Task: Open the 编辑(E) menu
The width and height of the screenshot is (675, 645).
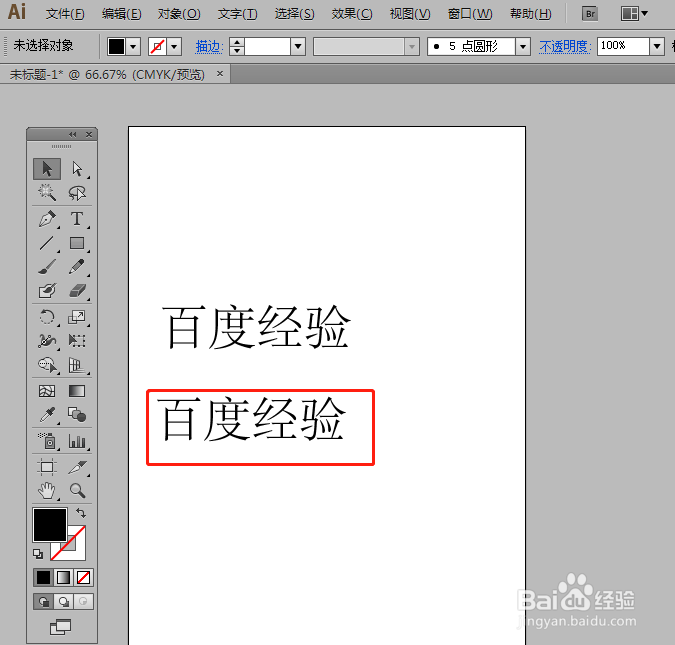Action: click(121, 14)
